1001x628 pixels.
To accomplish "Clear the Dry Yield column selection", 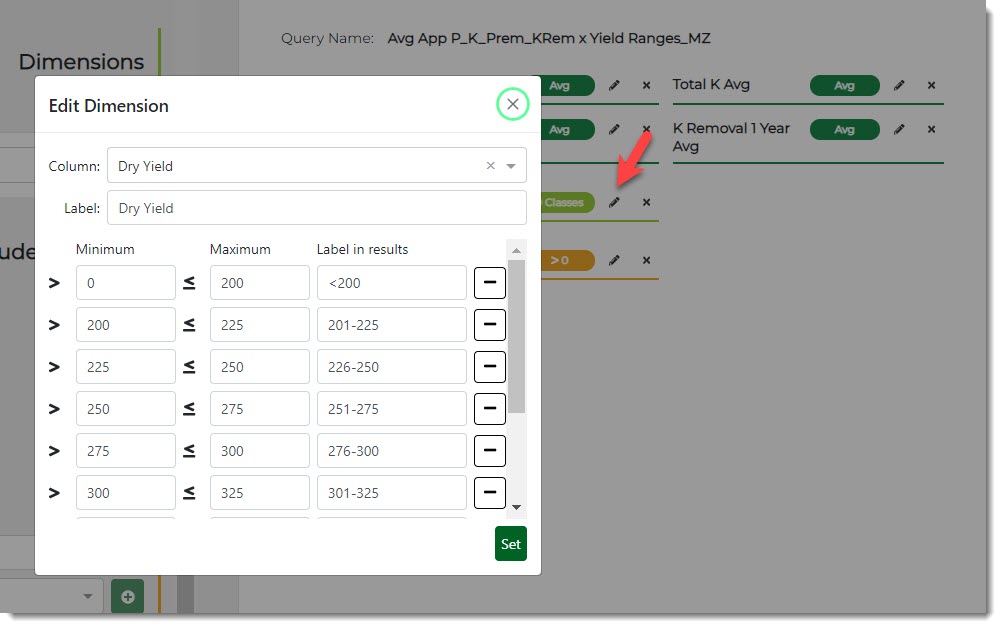I will 490,166.
